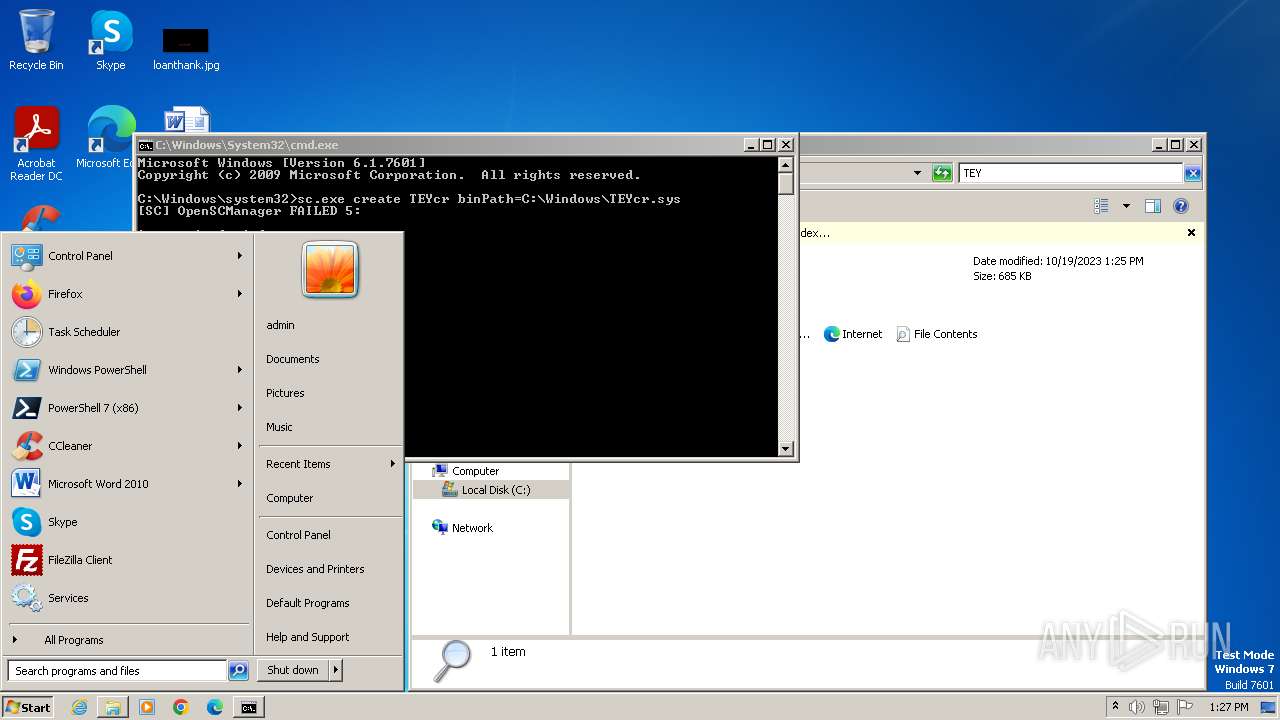The width and height of the screenshot is (1280, 720).
Task: Open Pictures from Start menu
Action: point(285,393)
